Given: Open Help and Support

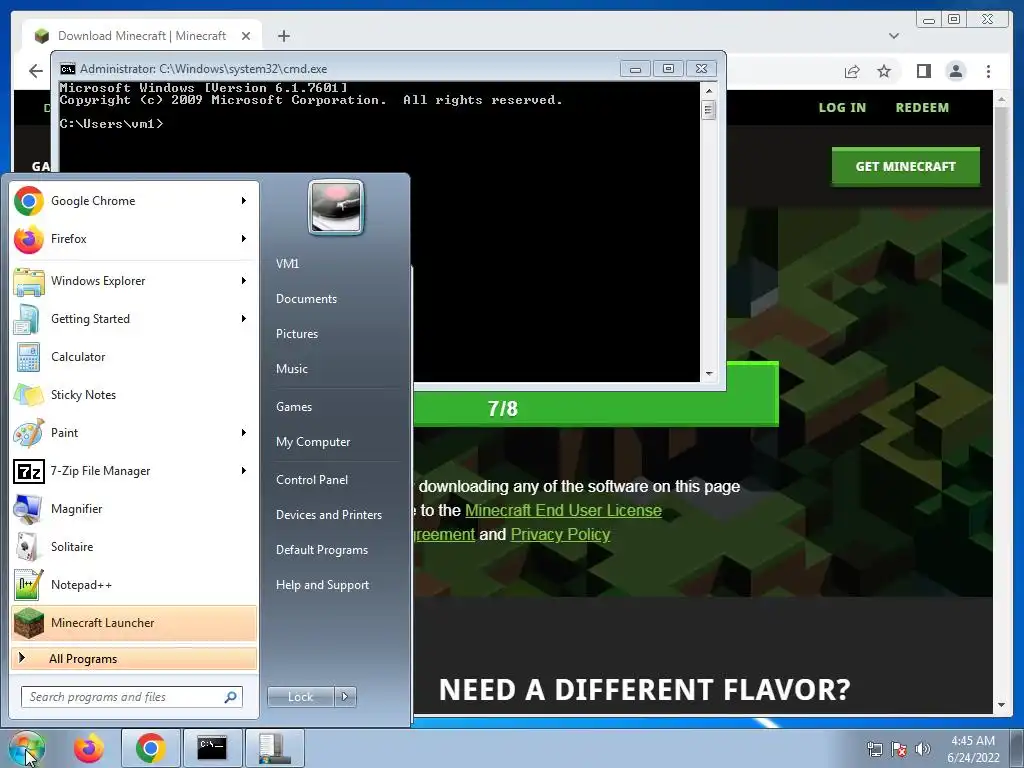Looking at the screenshot, I should [322, 585].
